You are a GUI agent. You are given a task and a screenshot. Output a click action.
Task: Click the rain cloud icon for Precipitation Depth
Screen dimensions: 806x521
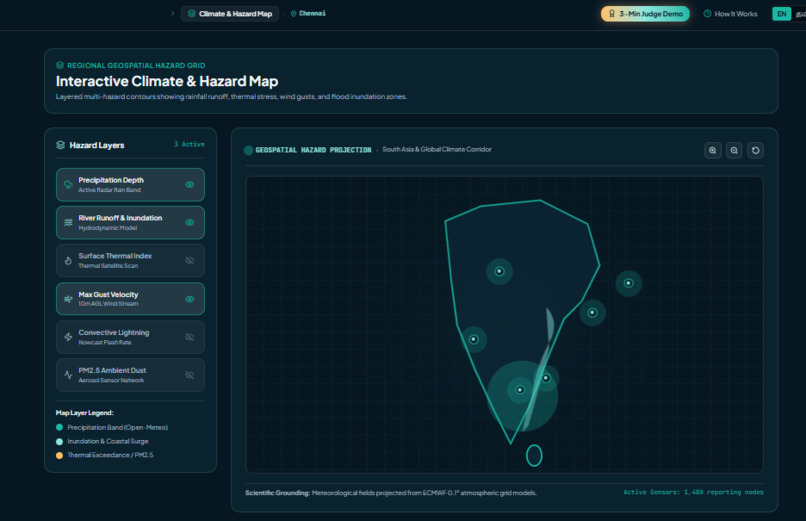tap(68, 185)
